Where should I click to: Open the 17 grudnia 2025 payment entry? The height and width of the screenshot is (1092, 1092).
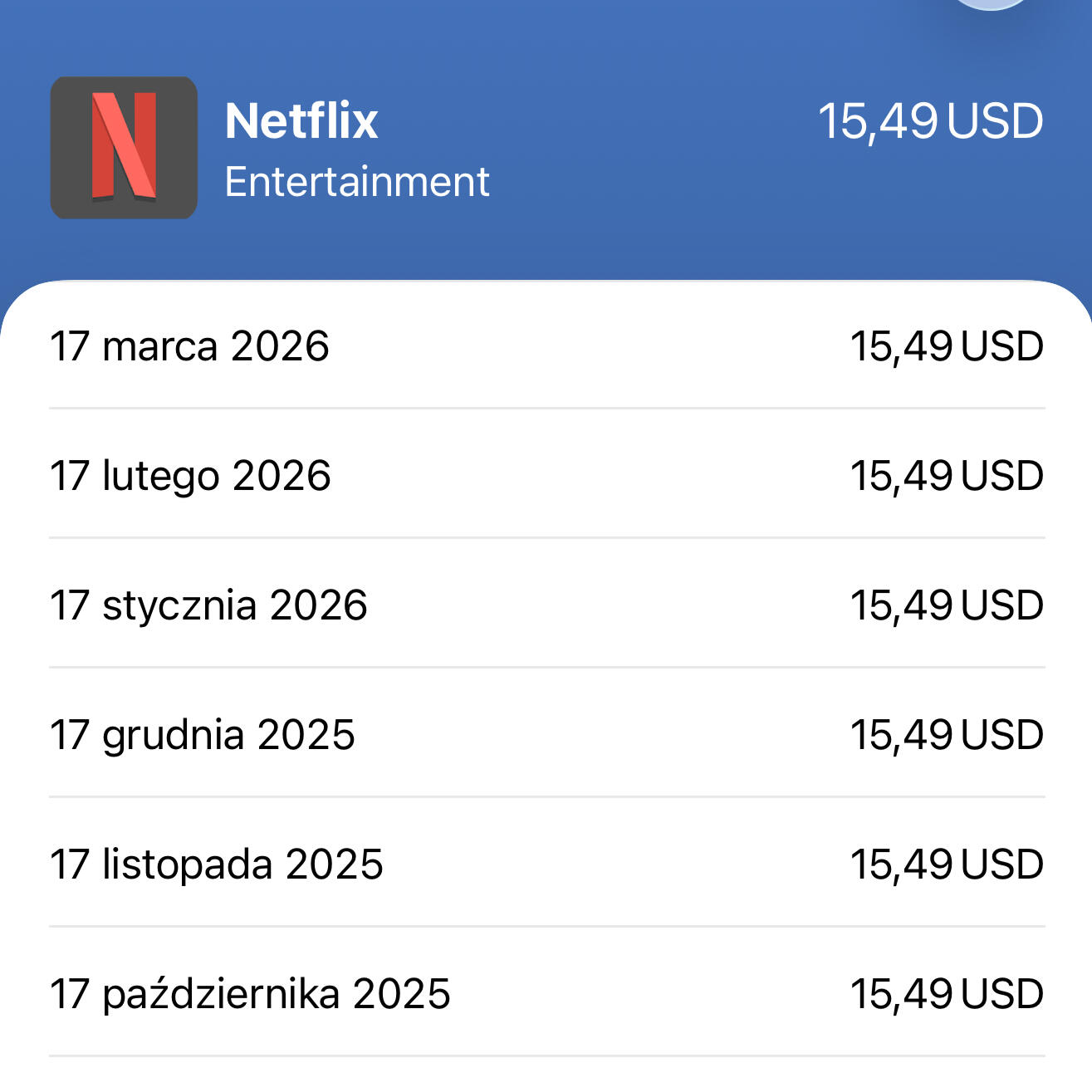tap(202, 735)
